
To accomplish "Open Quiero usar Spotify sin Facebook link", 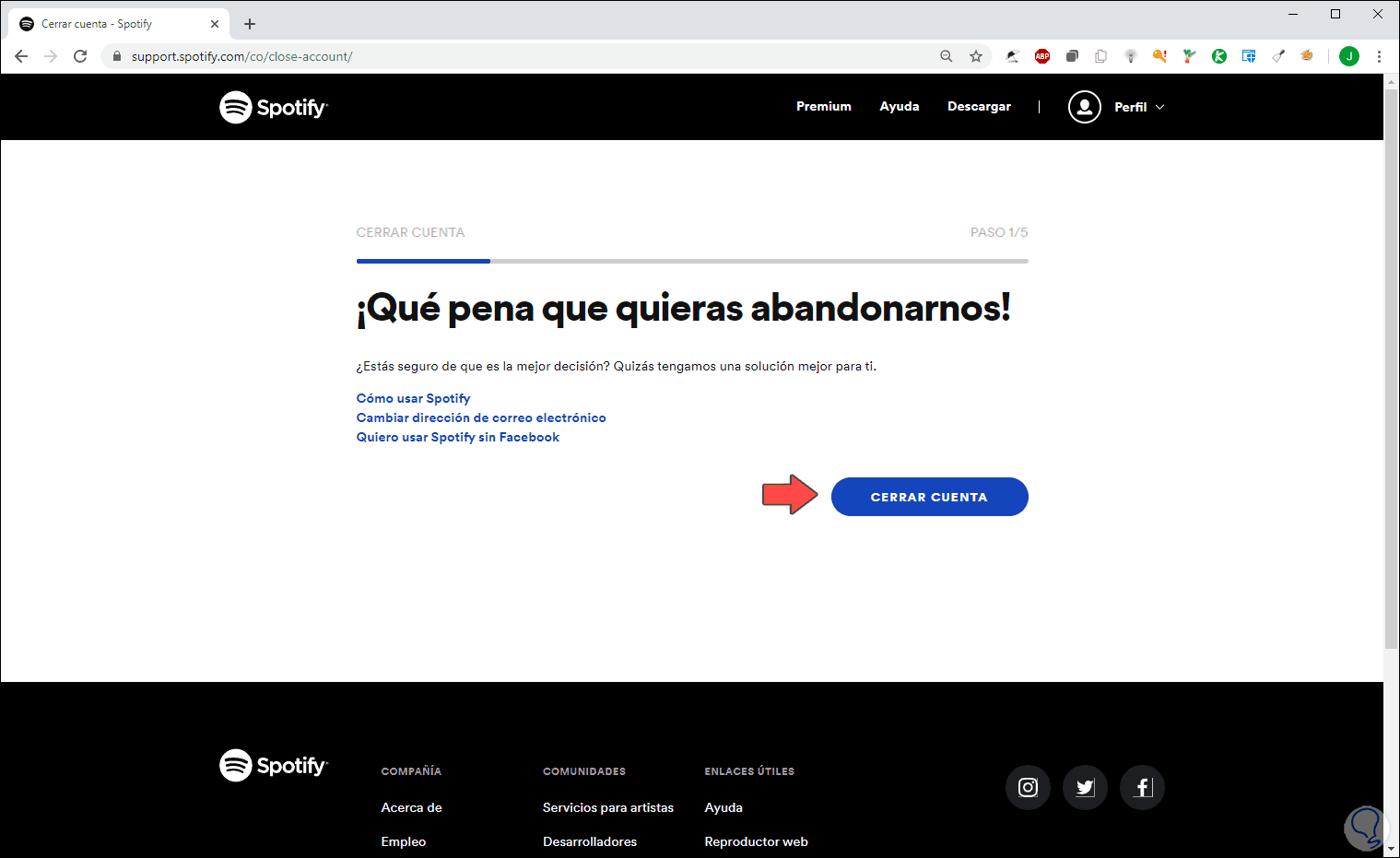I will pyautogui.click(x=458, y=437).
